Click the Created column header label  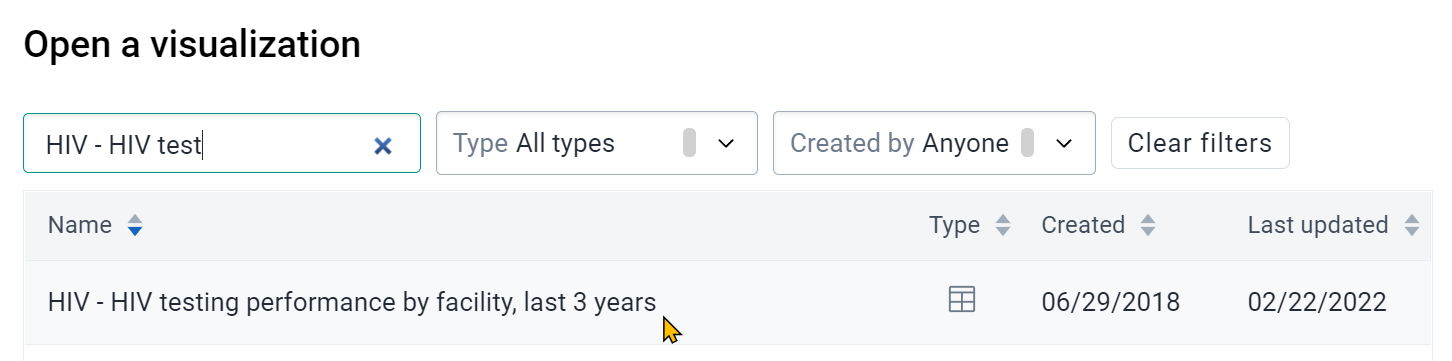tap(1083, 225)
